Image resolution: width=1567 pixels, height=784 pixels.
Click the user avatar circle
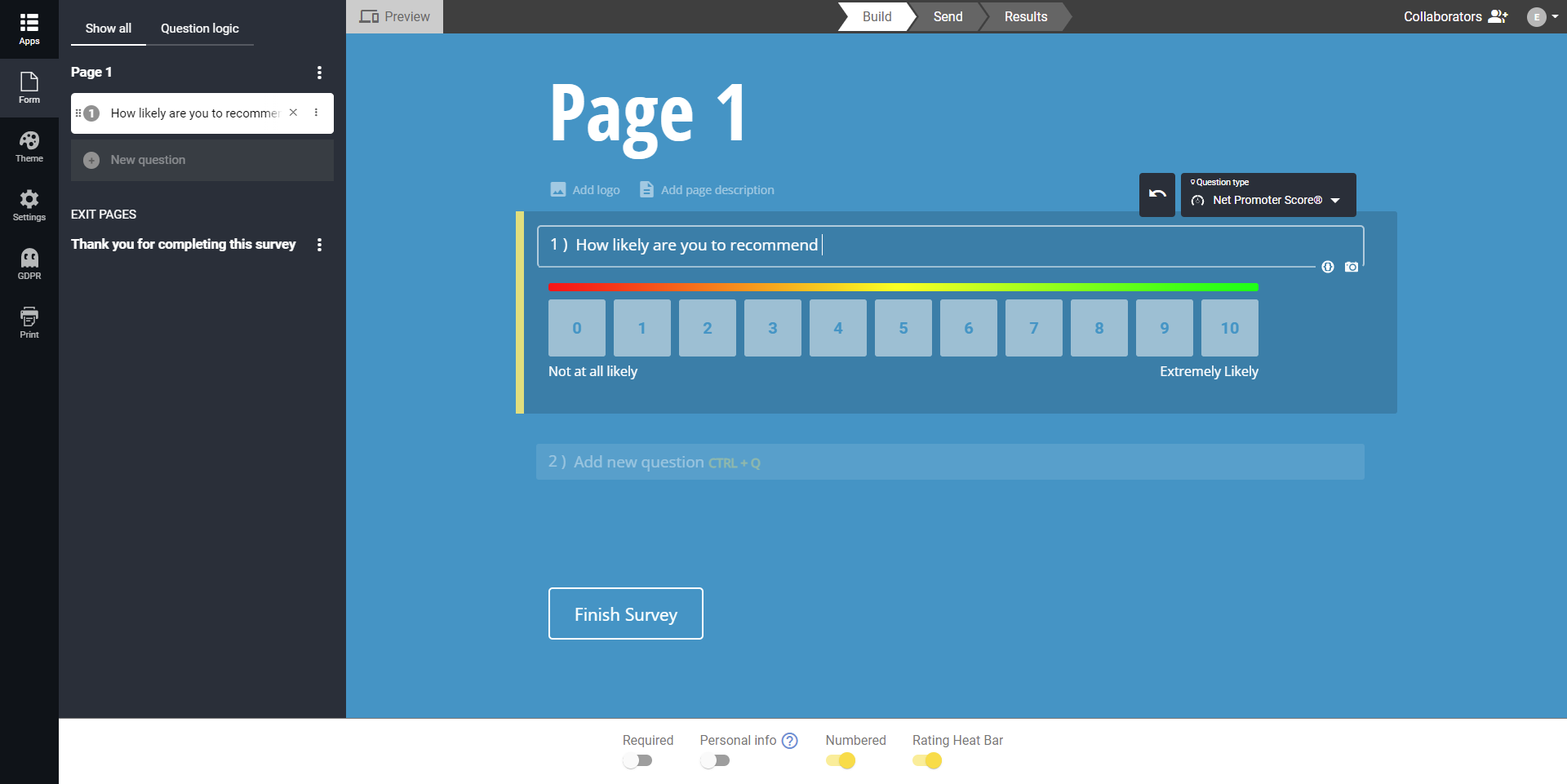tap(1536, 16)
